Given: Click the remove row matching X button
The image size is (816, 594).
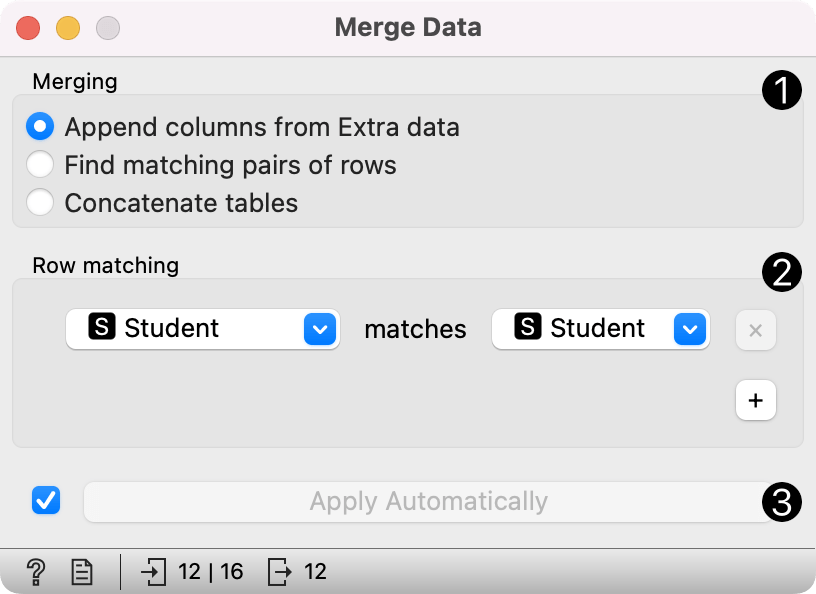Looking at the screenshot, I should tap(755, 329).
